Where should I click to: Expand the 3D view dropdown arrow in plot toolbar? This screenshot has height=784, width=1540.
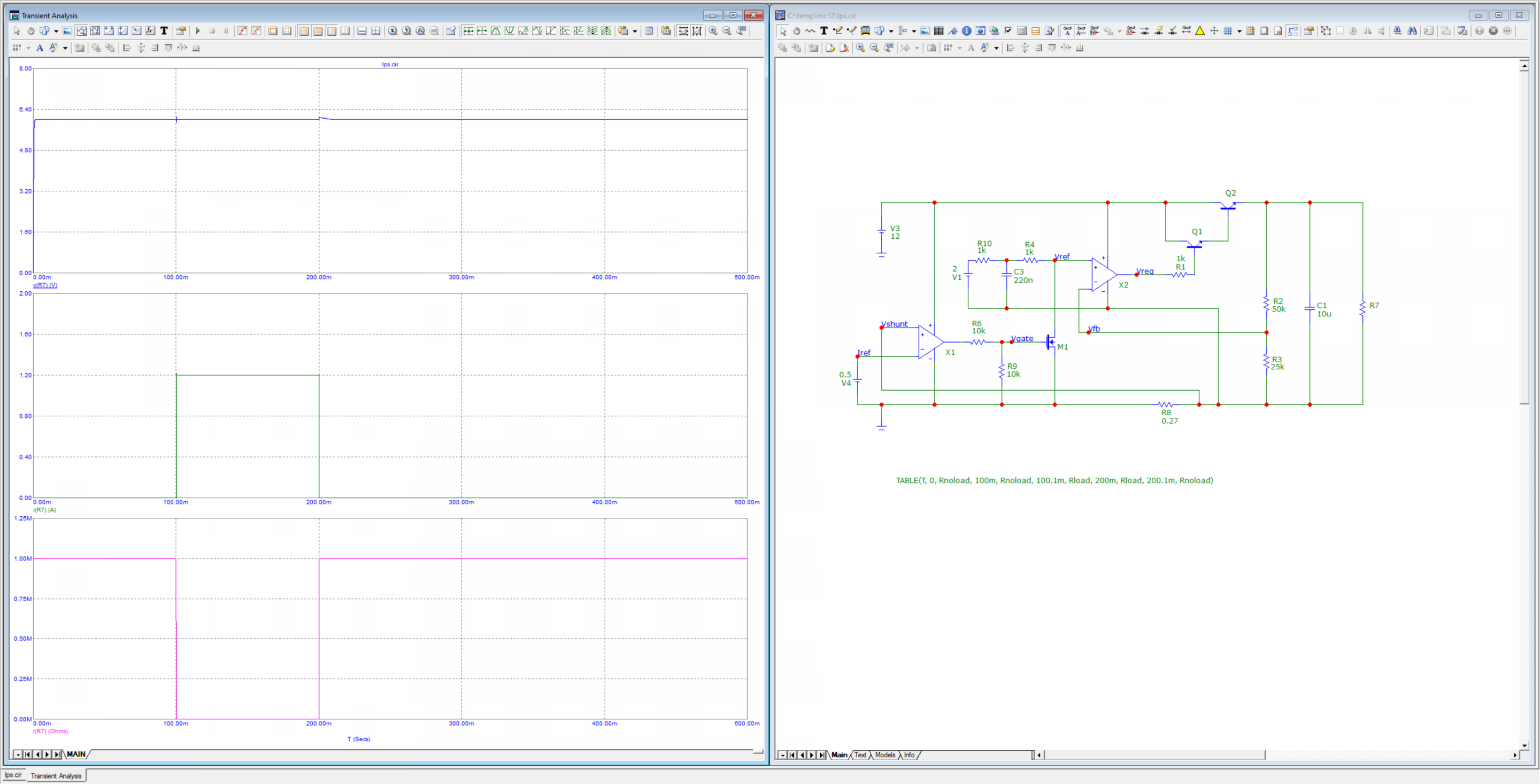(56, 30)
